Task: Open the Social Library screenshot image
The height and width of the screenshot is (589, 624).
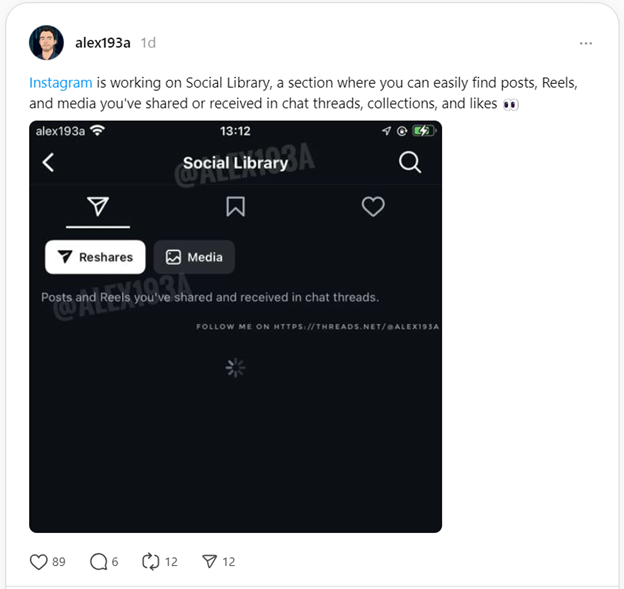Action: [235, 420]
